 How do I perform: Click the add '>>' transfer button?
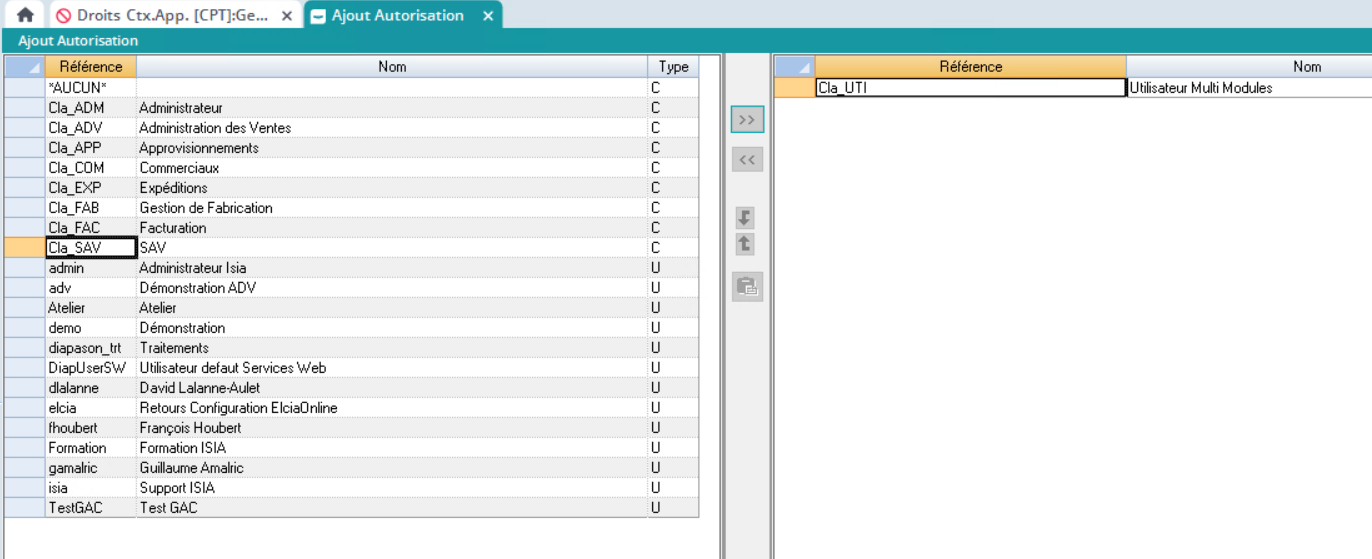[747, 119]
